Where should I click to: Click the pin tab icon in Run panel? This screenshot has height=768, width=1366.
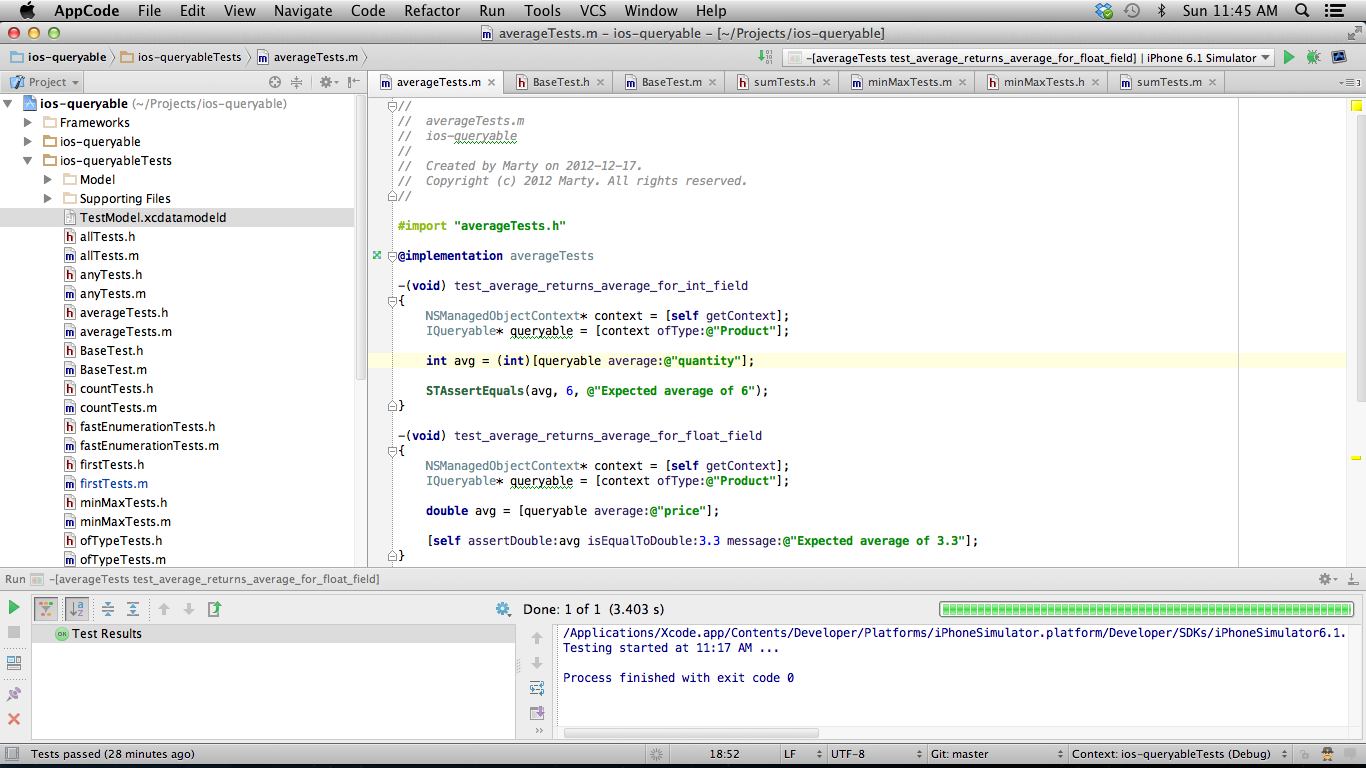click(14, 694)
